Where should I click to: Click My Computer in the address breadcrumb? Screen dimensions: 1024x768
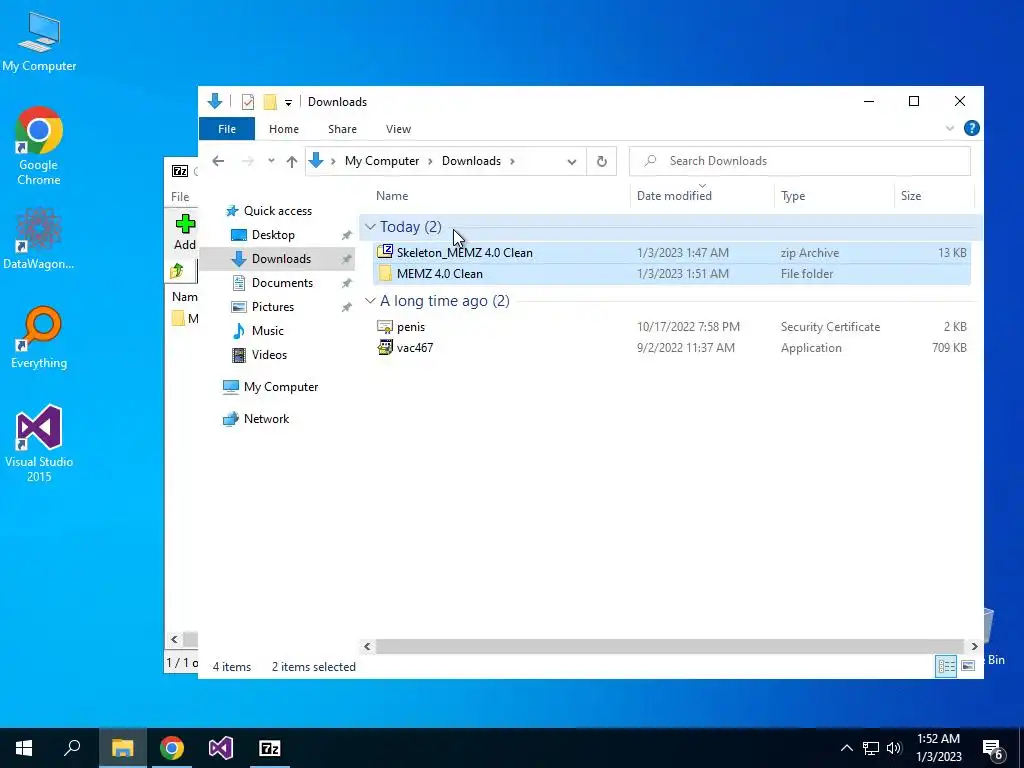(x=382, y=161)
